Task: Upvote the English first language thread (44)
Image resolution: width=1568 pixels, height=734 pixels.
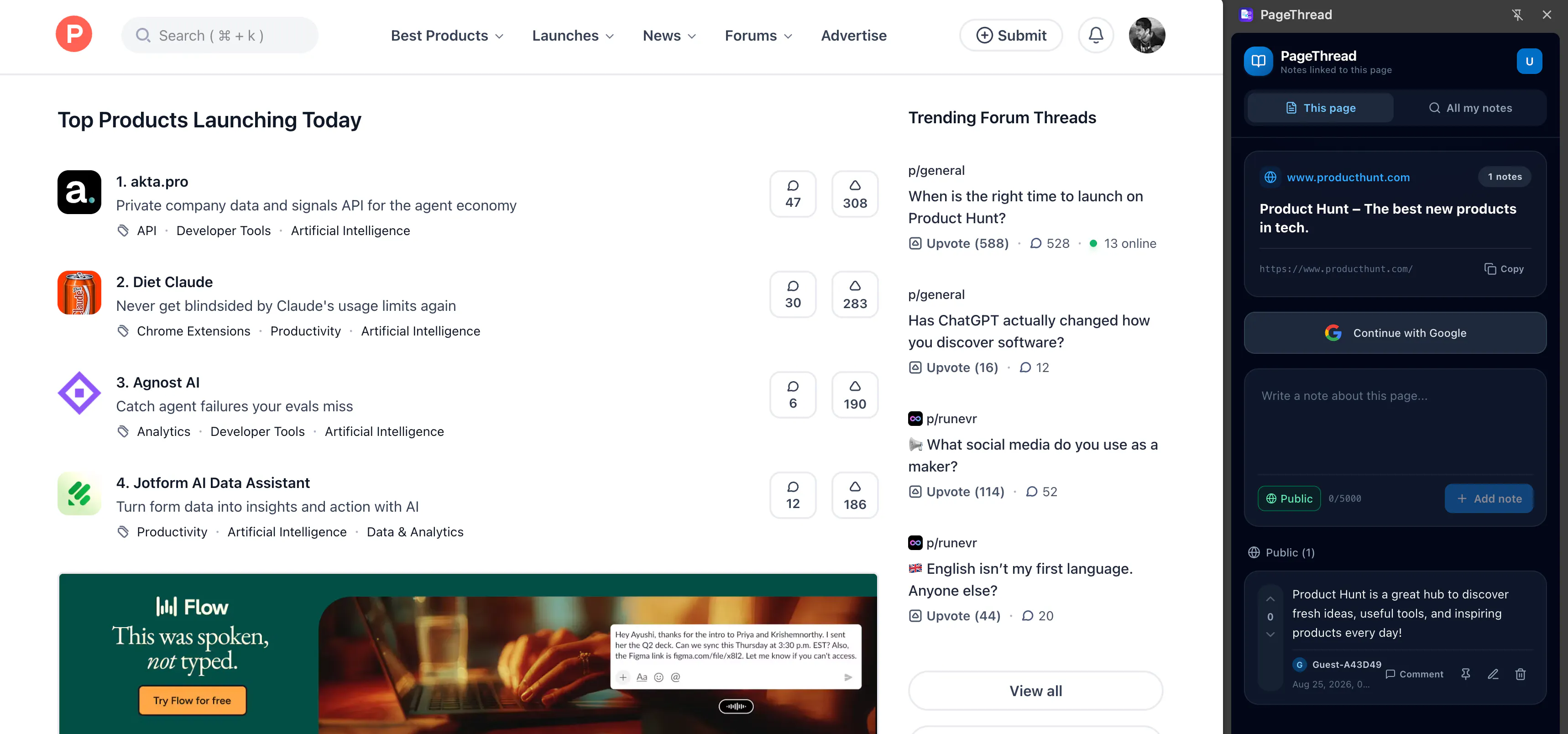Action: pyautogui.click(x=954, y=616)
